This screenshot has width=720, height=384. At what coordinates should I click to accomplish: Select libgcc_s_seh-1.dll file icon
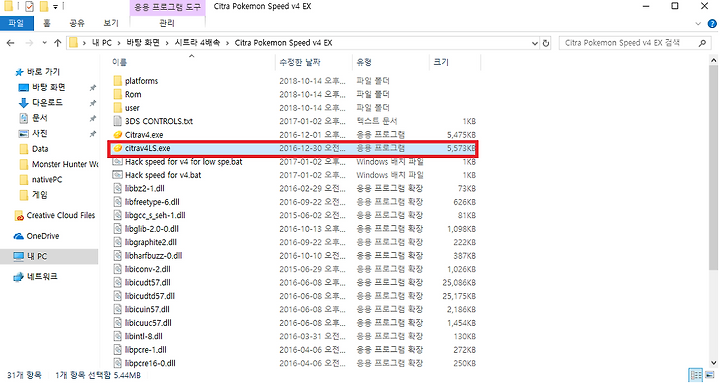118,215
